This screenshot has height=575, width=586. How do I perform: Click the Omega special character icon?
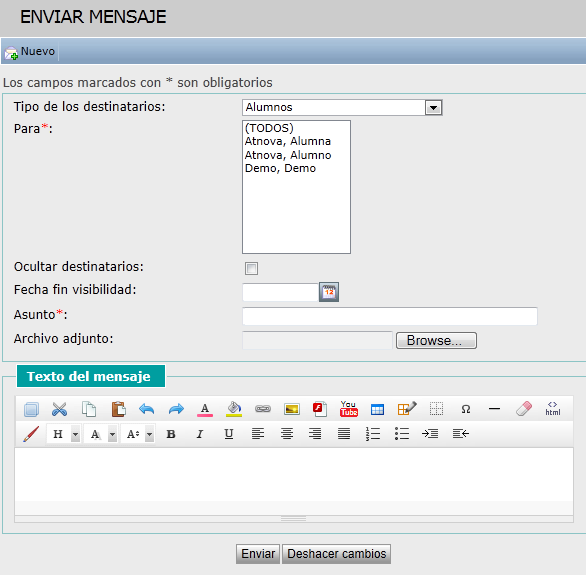pyautogui.click(x=465, y=409)
